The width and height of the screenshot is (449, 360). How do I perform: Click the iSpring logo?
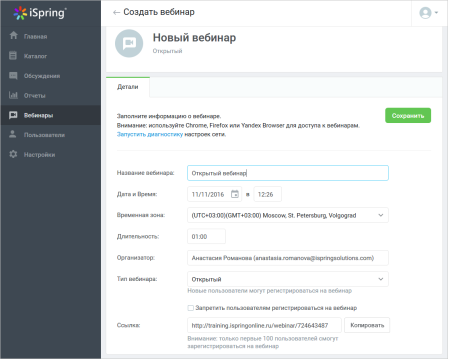click(40, 13)
